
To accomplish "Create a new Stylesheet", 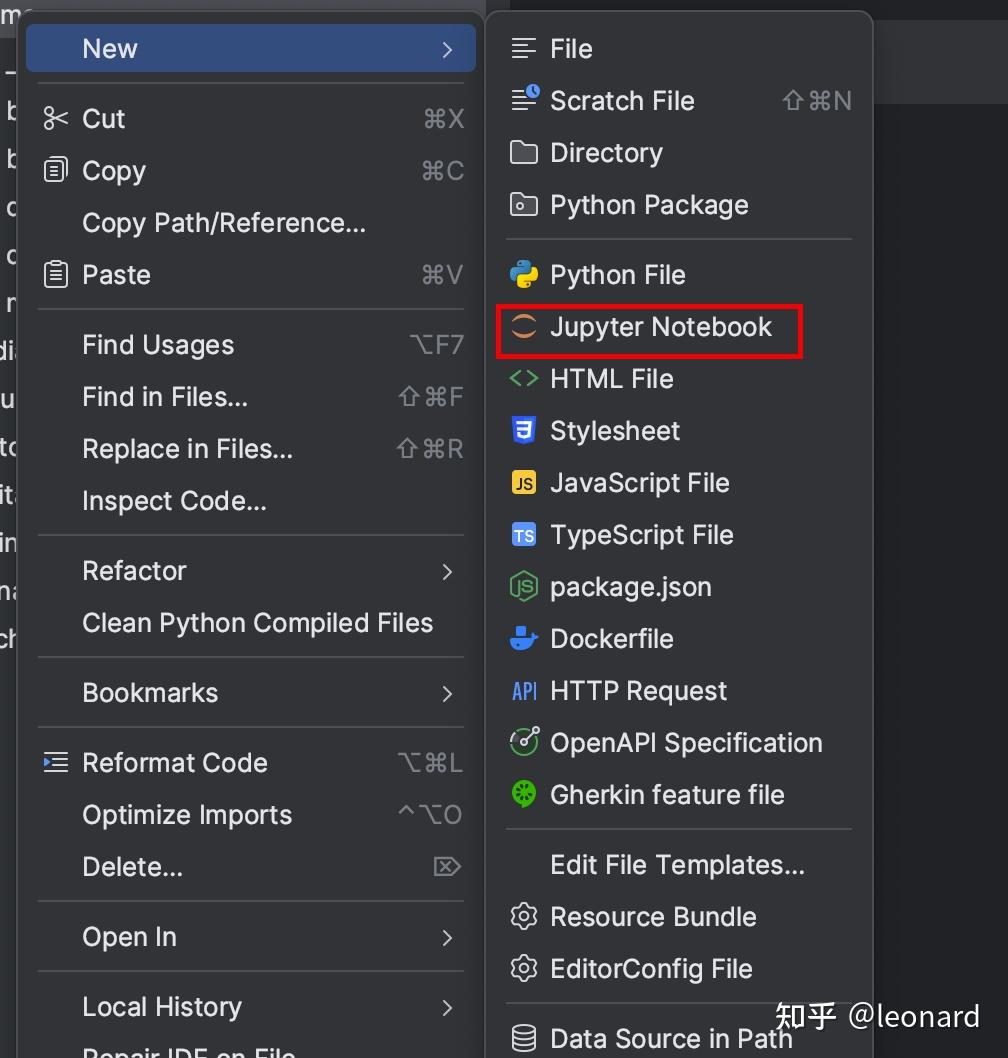I will 614,430.
